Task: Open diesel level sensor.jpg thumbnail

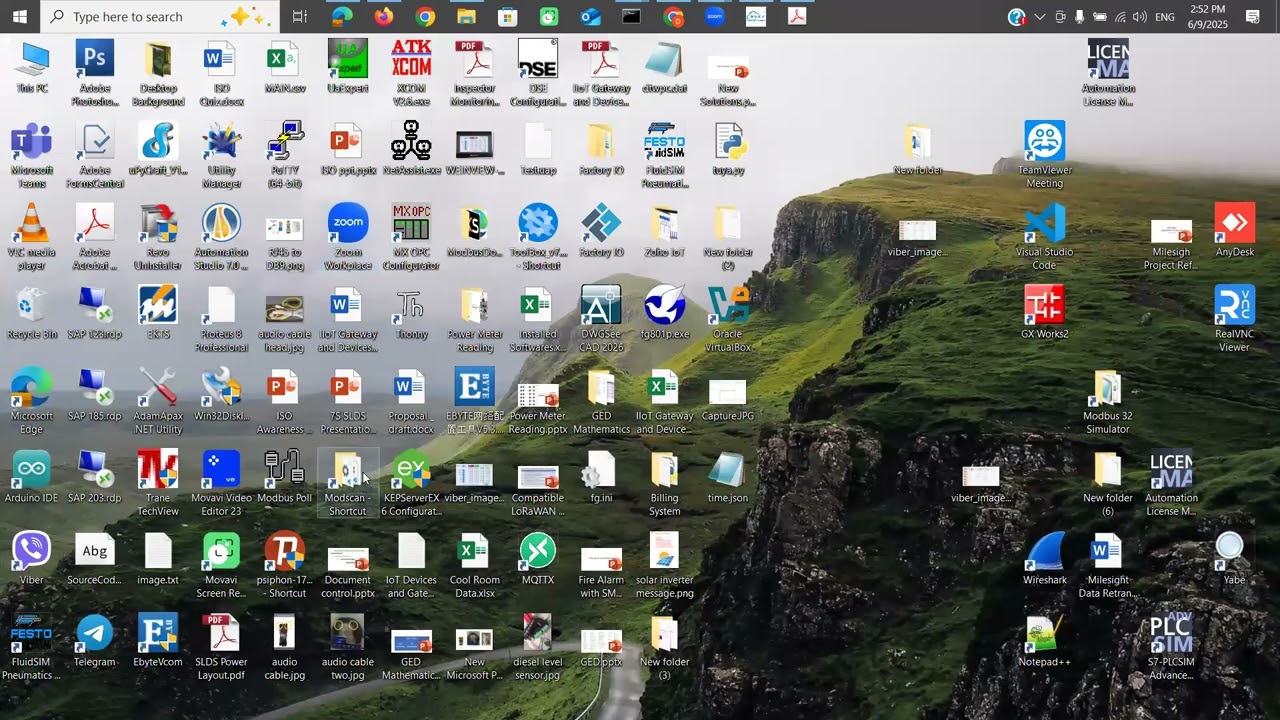Action: 538,647
